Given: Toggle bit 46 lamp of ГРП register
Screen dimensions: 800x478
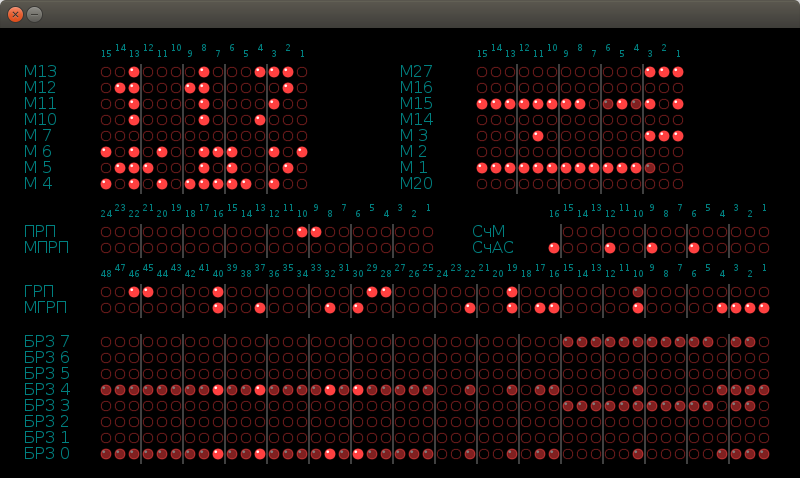Looking at the screenshot, I should pyautogui.click(x=134, y=292).
